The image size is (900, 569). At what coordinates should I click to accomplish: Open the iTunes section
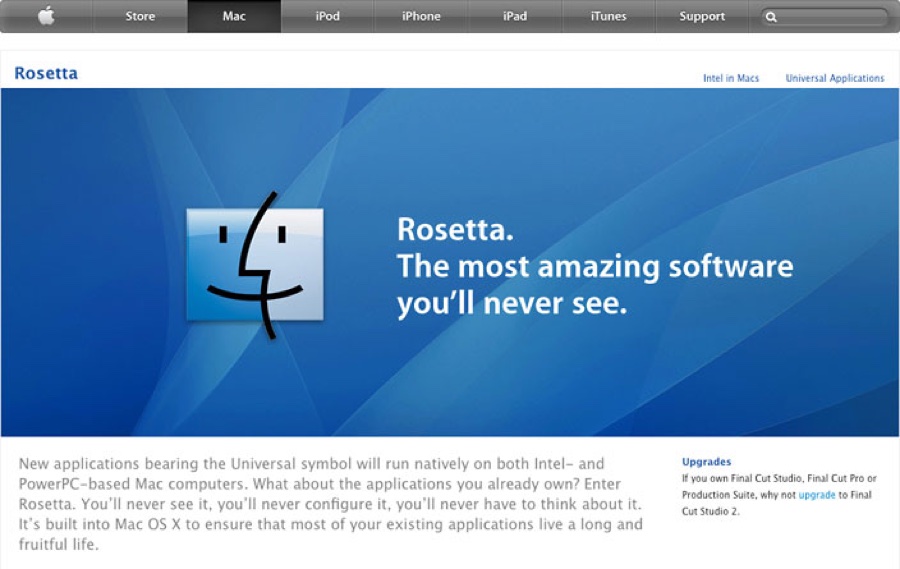click(x=608, y=16)
